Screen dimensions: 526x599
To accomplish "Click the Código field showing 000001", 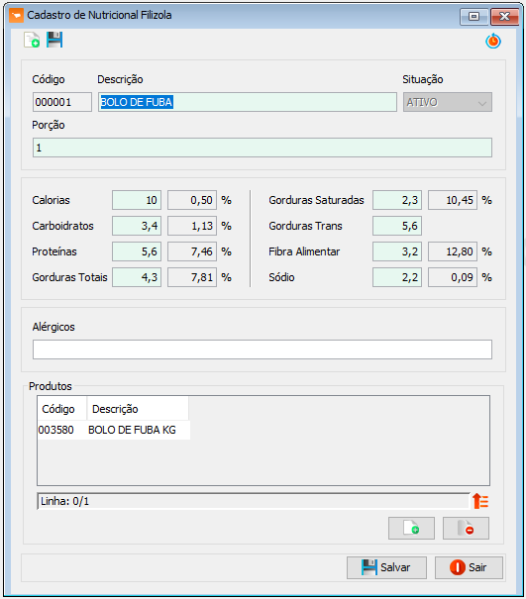I will [x=62, y=102].
